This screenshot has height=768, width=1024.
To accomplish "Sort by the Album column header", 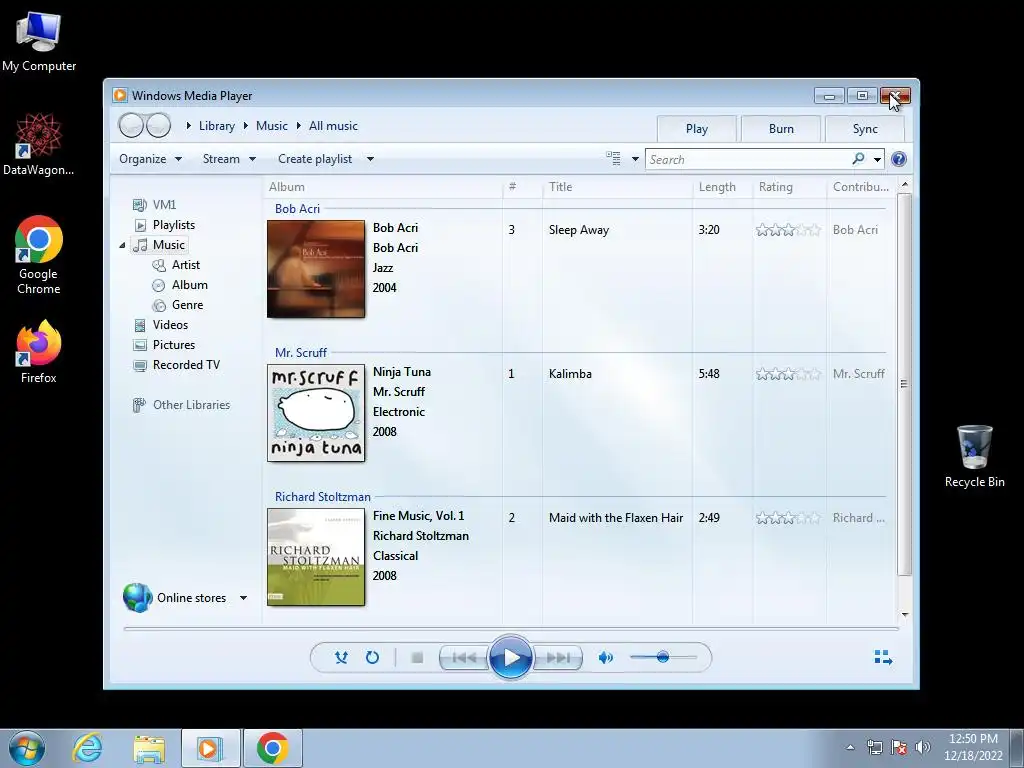I will 287,187.
